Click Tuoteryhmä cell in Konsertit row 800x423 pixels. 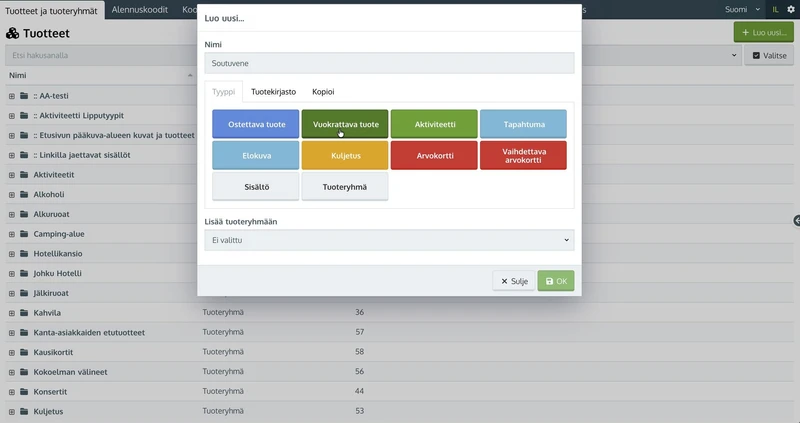223,391
